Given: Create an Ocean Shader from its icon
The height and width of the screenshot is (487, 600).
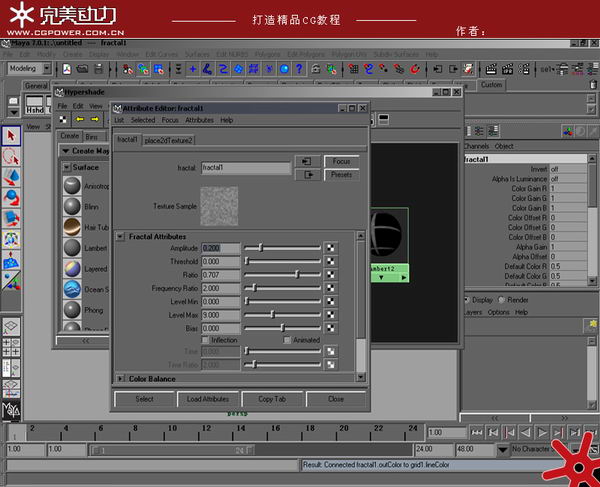Looking at the screenshot, I should click(72, 289).
